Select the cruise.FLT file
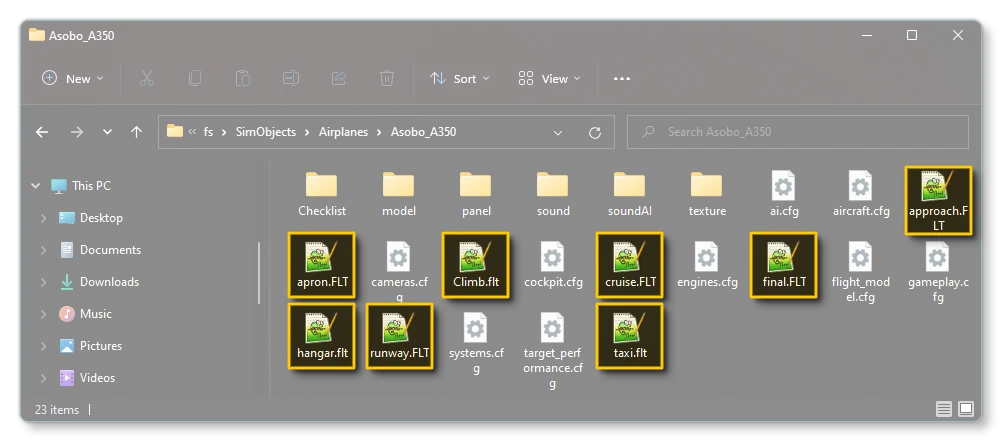This screenshot has width=1002, height=442. tap(629, 264)
